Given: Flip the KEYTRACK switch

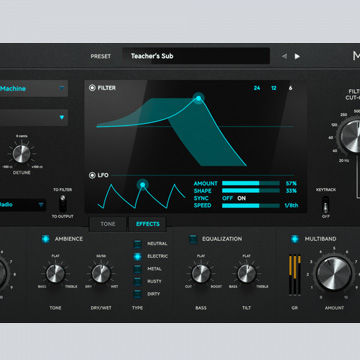Looking at the screenshot, I should tap(326, 204).
